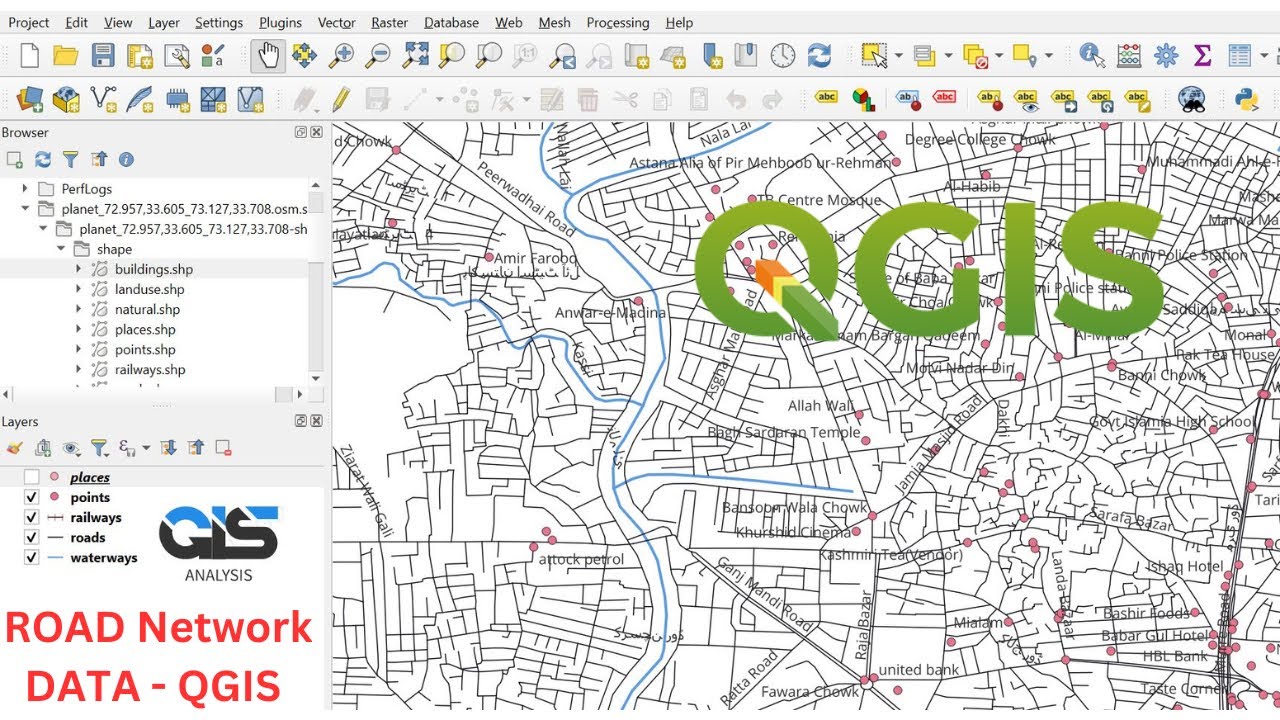
Task: Open Layer Labeling Options abc icon
Action: point(827,98)
